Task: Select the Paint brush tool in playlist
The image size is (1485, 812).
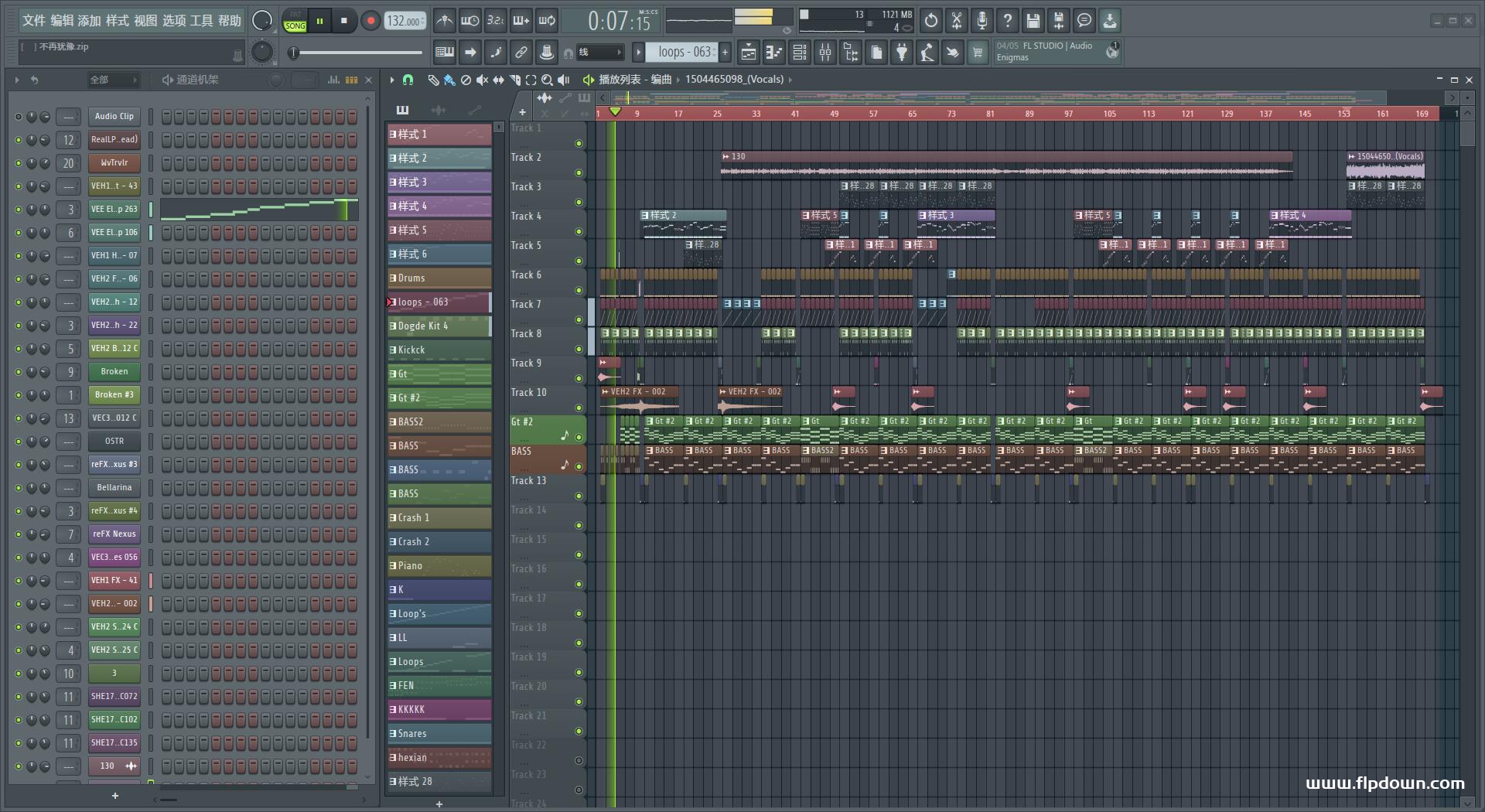Action: pyautogui.click(x=449, y=80)
